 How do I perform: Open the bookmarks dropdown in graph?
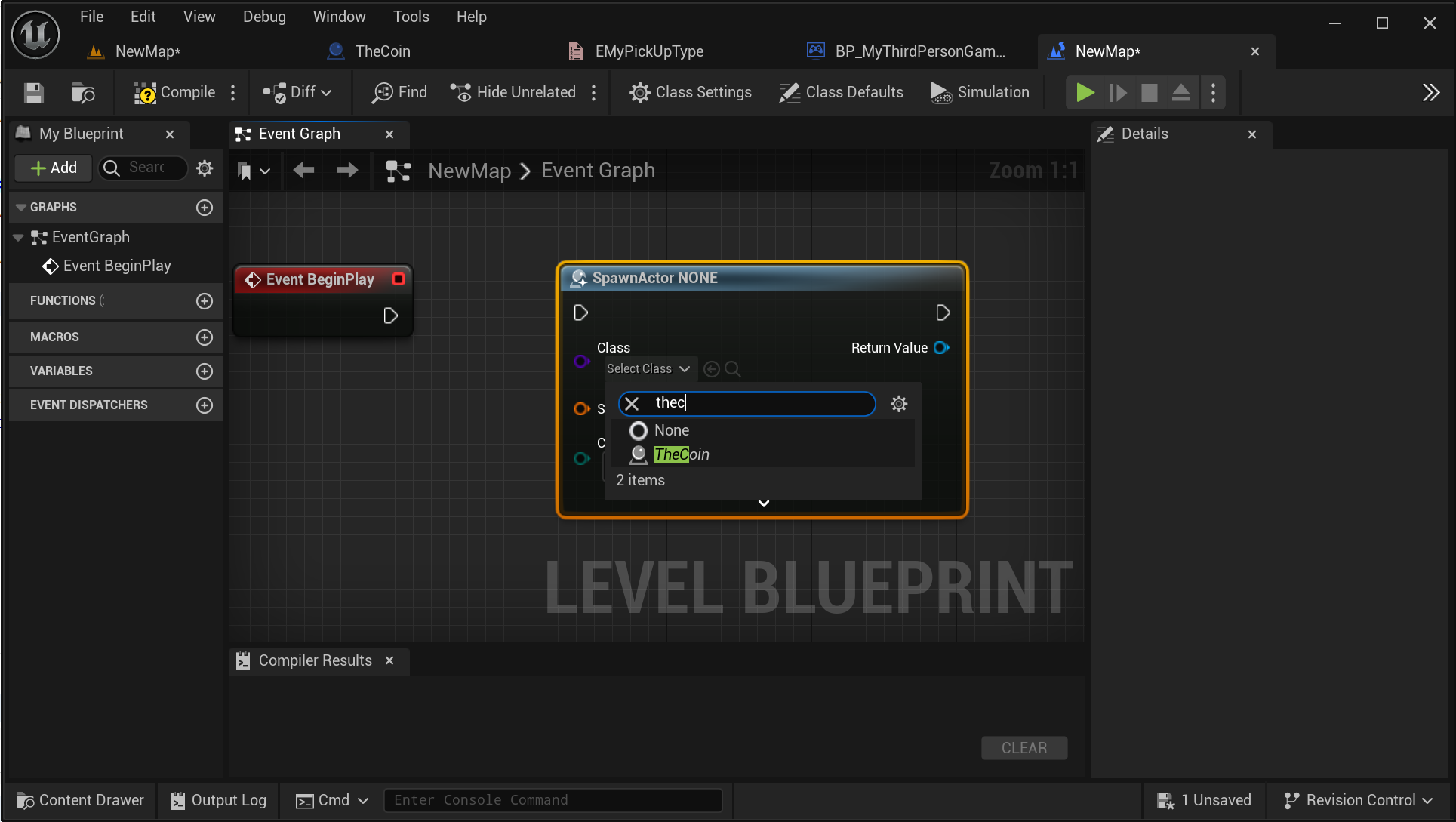253,171
